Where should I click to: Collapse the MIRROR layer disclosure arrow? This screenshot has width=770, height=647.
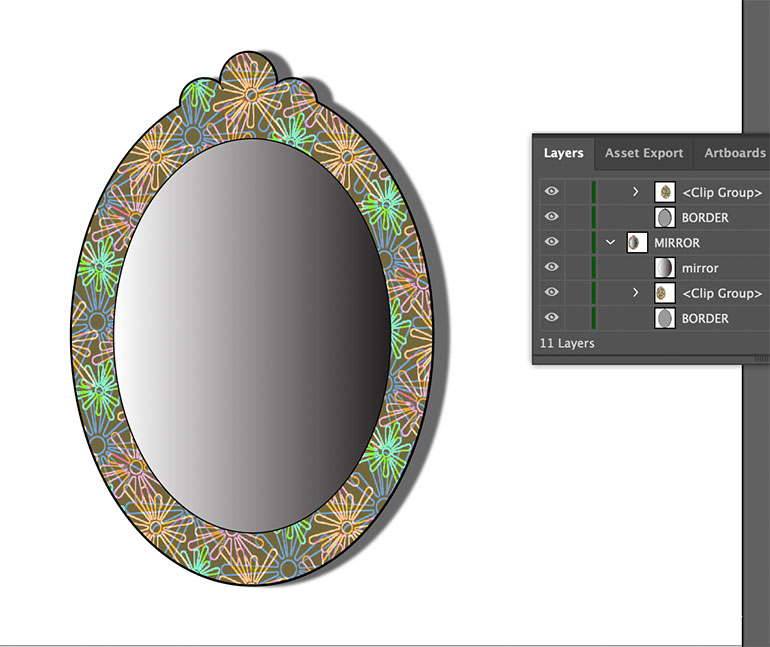[610, 242]
